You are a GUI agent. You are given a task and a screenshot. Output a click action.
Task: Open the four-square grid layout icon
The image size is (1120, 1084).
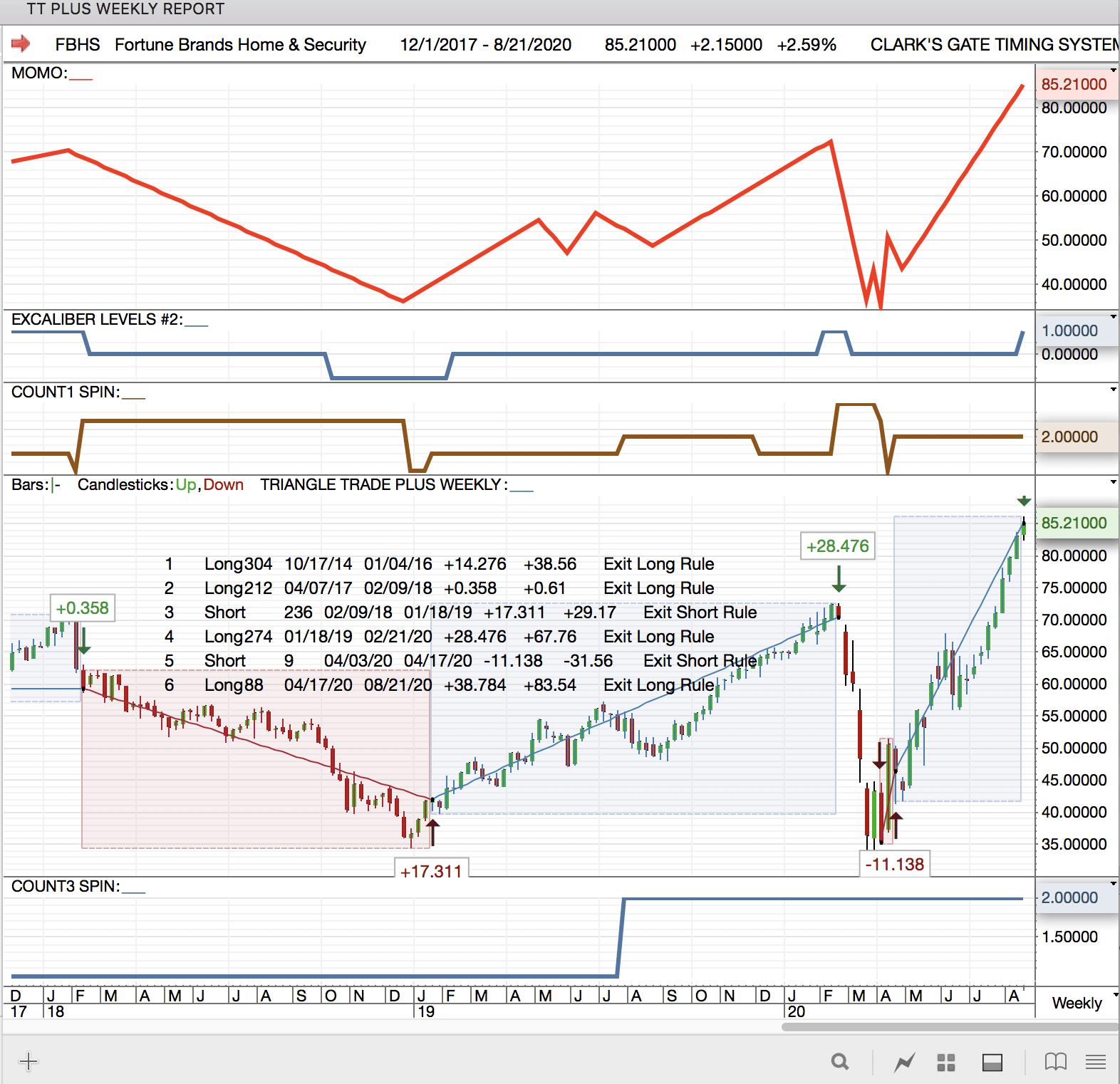click(x=946, y=1063)
